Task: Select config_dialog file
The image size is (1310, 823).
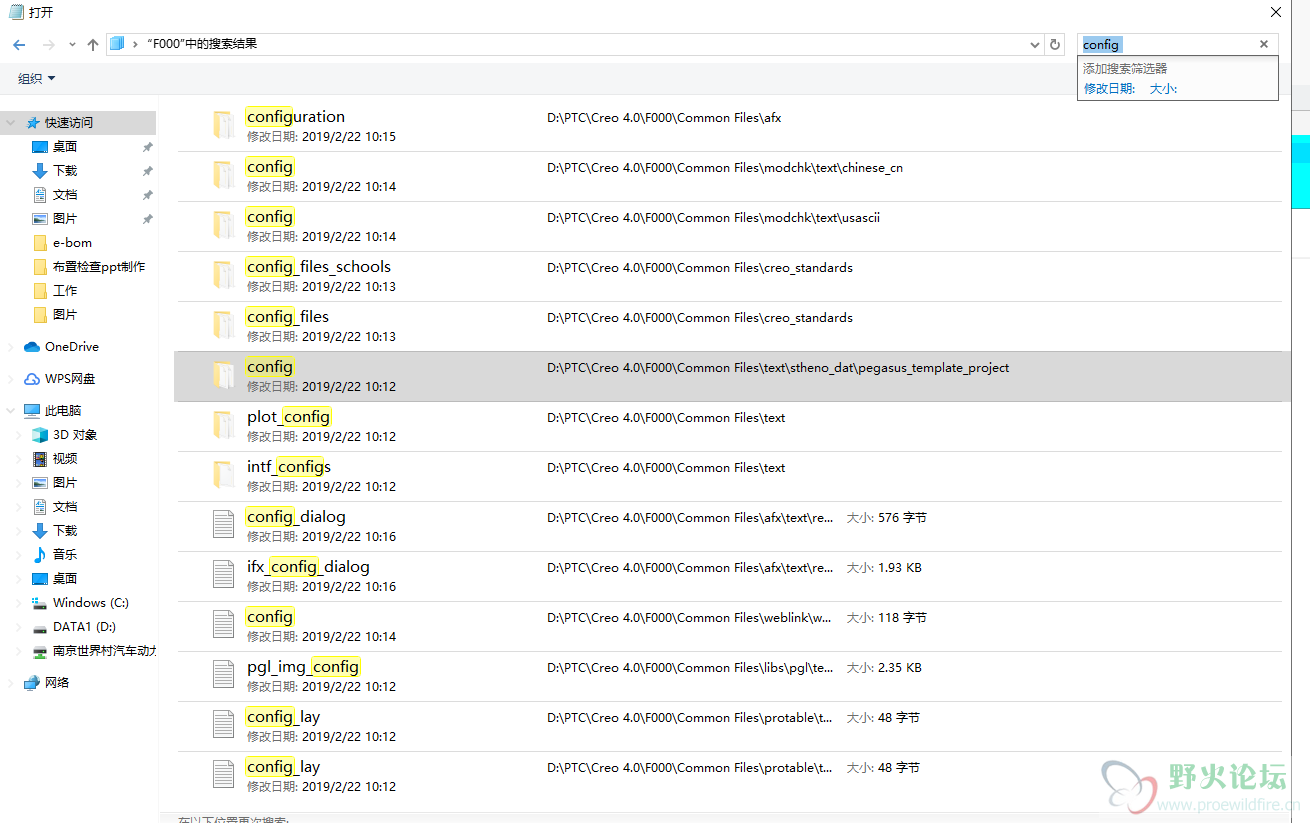Action: pyautogui.click(x=728, y=526)
